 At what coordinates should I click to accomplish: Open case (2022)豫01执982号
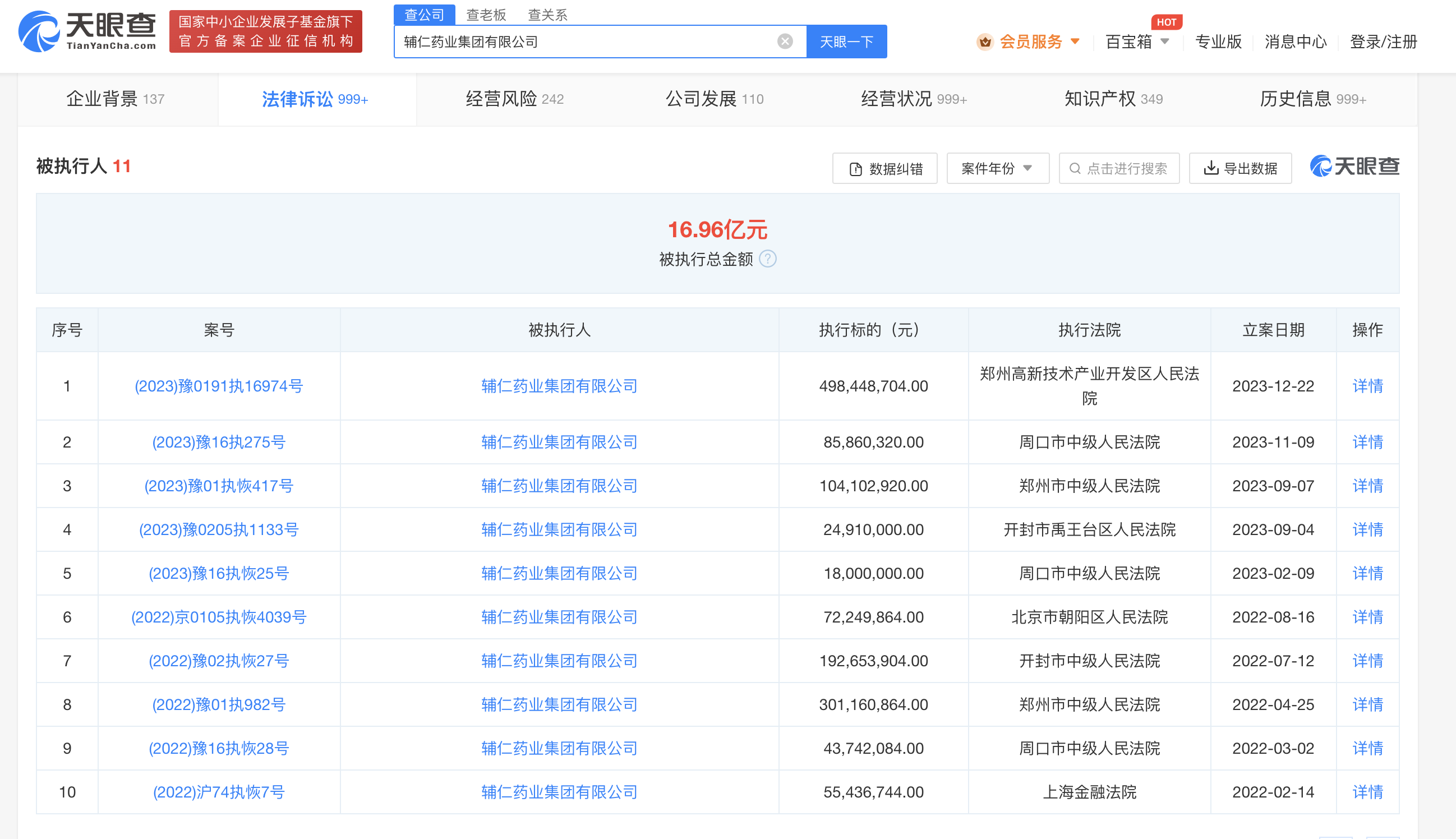point(219,705)
